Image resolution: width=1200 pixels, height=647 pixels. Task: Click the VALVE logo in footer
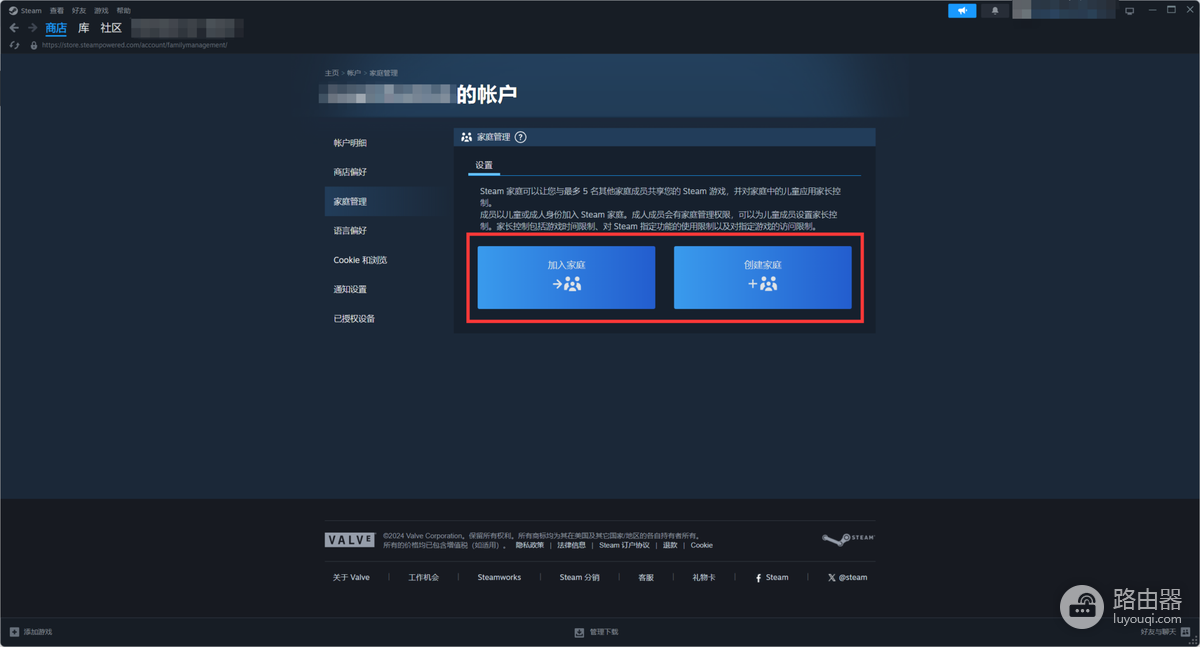tap(350, 540)
